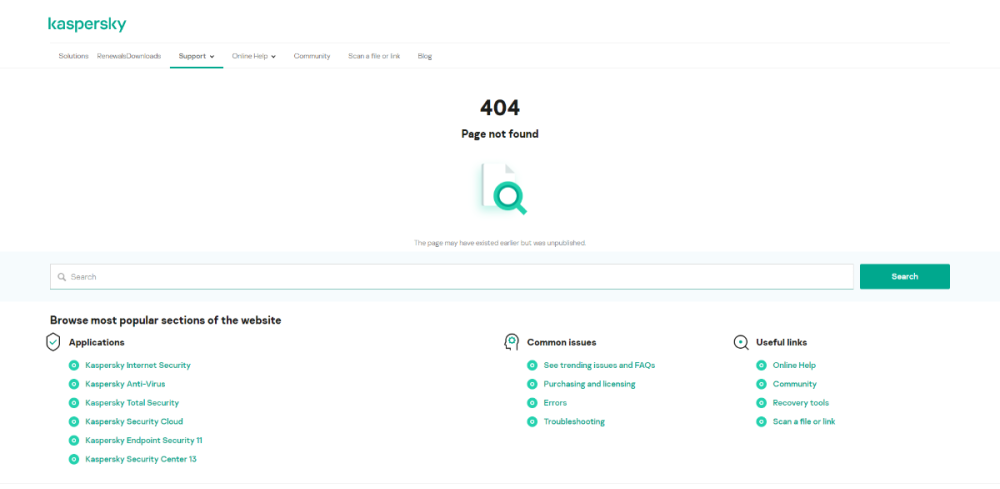This screenshot has width=1000, height=489.
Task: Expand the Support dropdown arrow
Action: 212,57
